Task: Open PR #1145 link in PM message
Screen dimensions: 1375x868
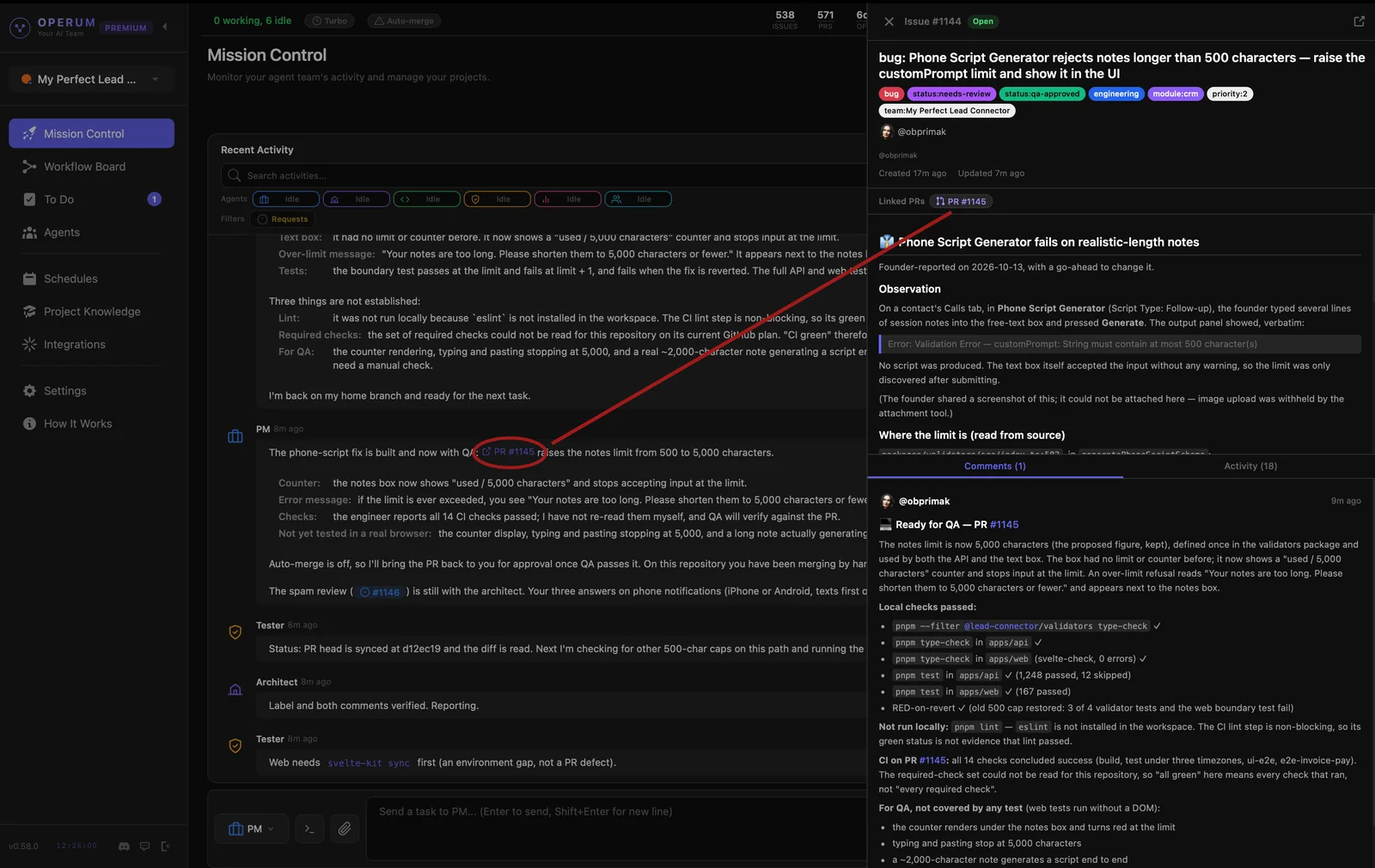Action: pyautogui.click(x=508, y=452)
